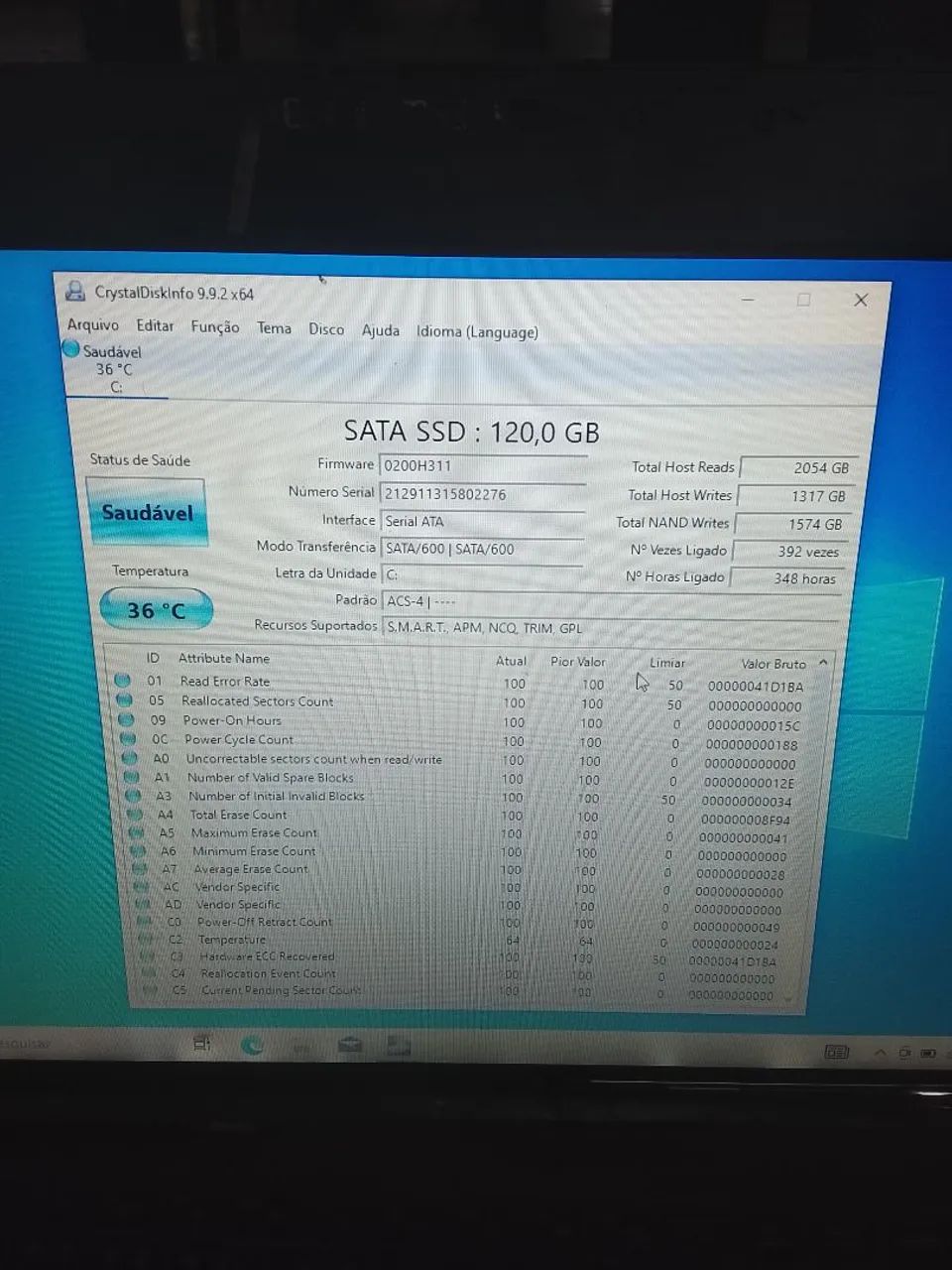Click the touch keyboard icon in system tray
Screen dimensions: 952x1270
837,1052
